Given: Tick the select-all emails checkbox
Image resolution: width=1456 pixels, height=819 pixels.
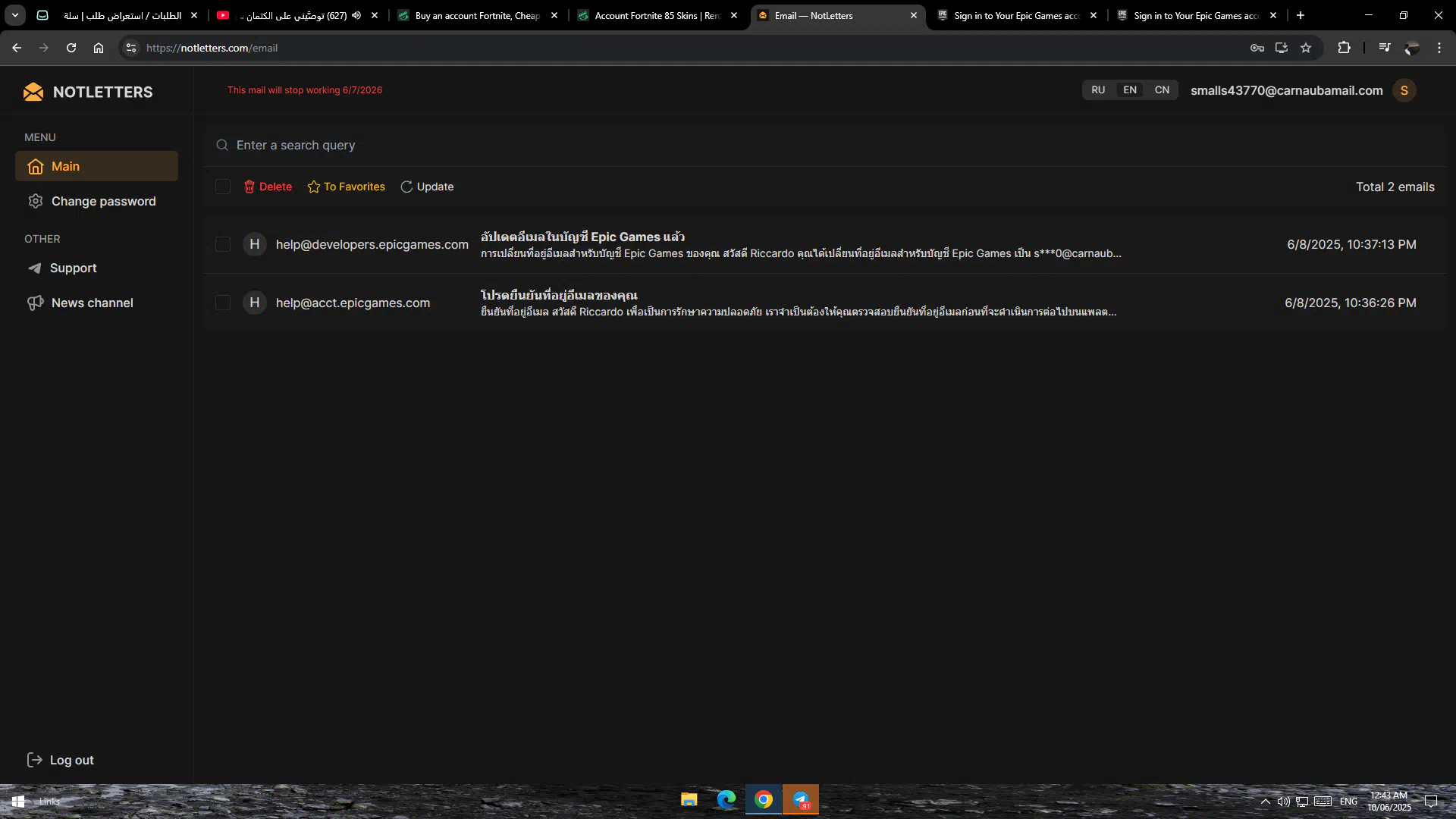Looking at the screenshot, I should coord(223,187).
